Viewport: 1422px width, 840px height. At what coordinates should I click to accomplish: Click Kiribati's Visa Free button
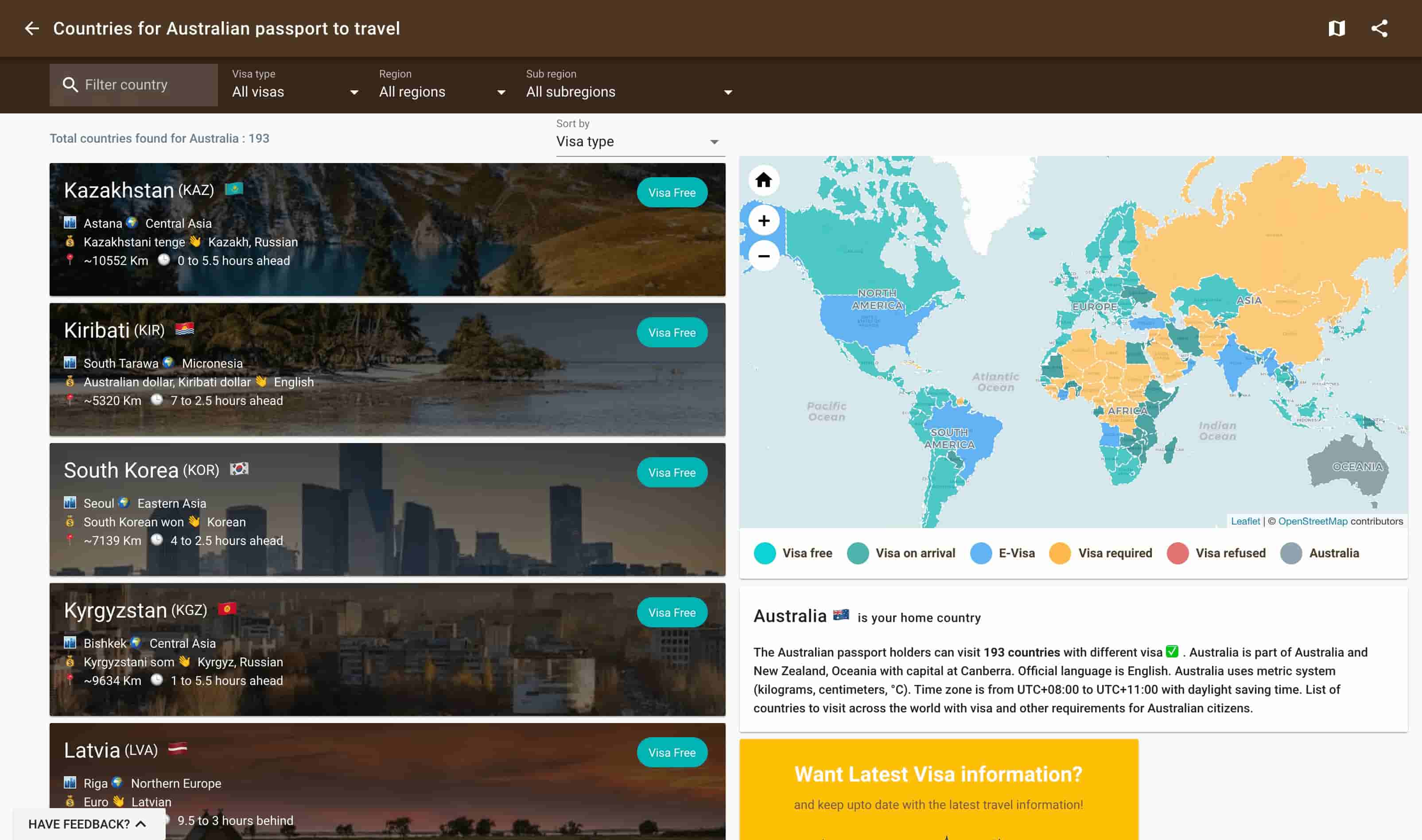tap(672, 333)
